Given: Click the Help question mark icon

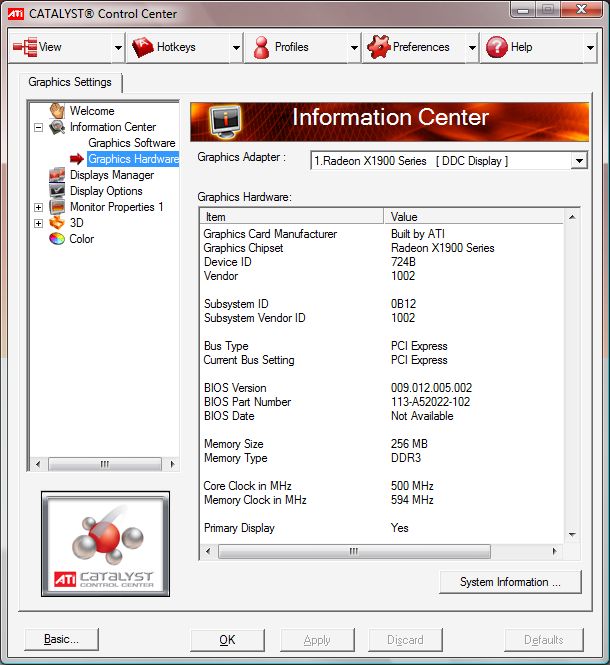Looking at the screenshot, I should 496,47.
